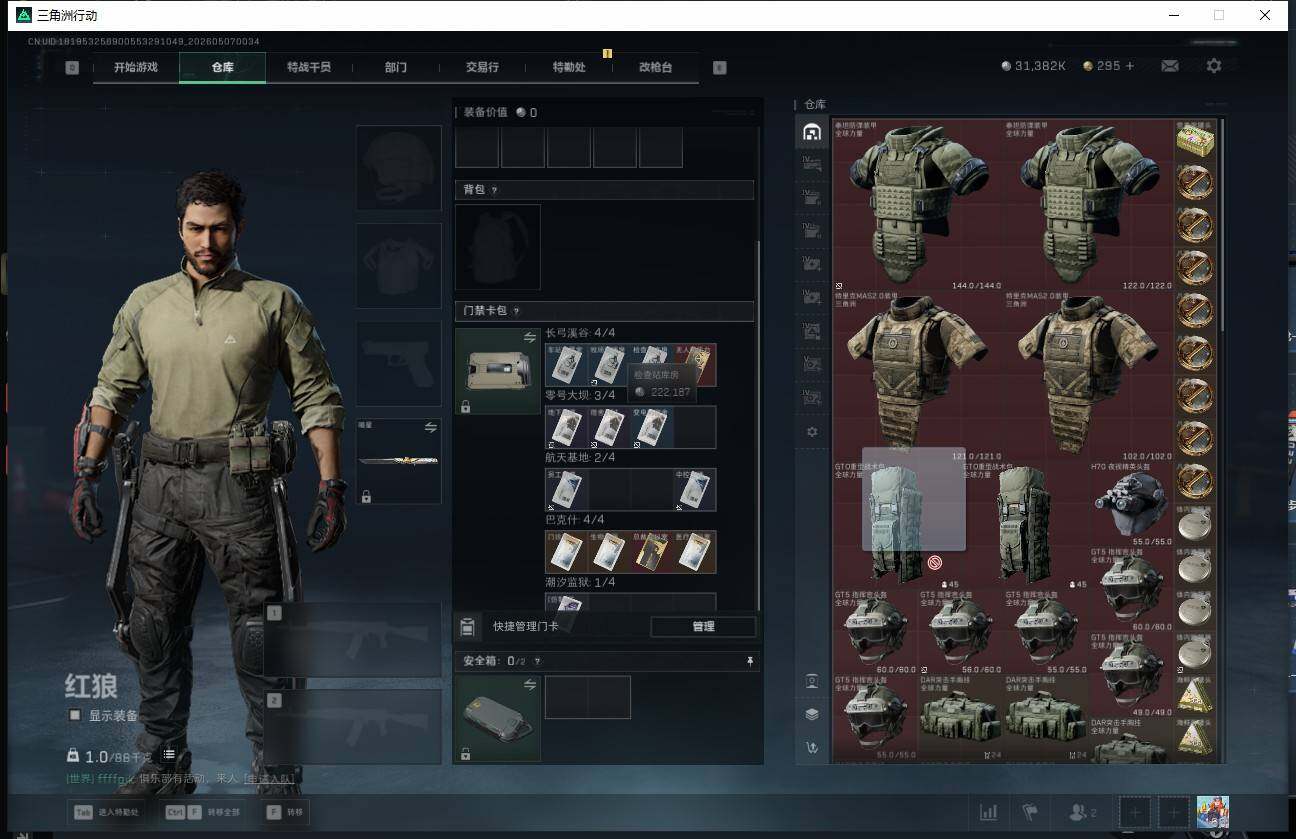Select the empty helmet equipment slot

399,168
